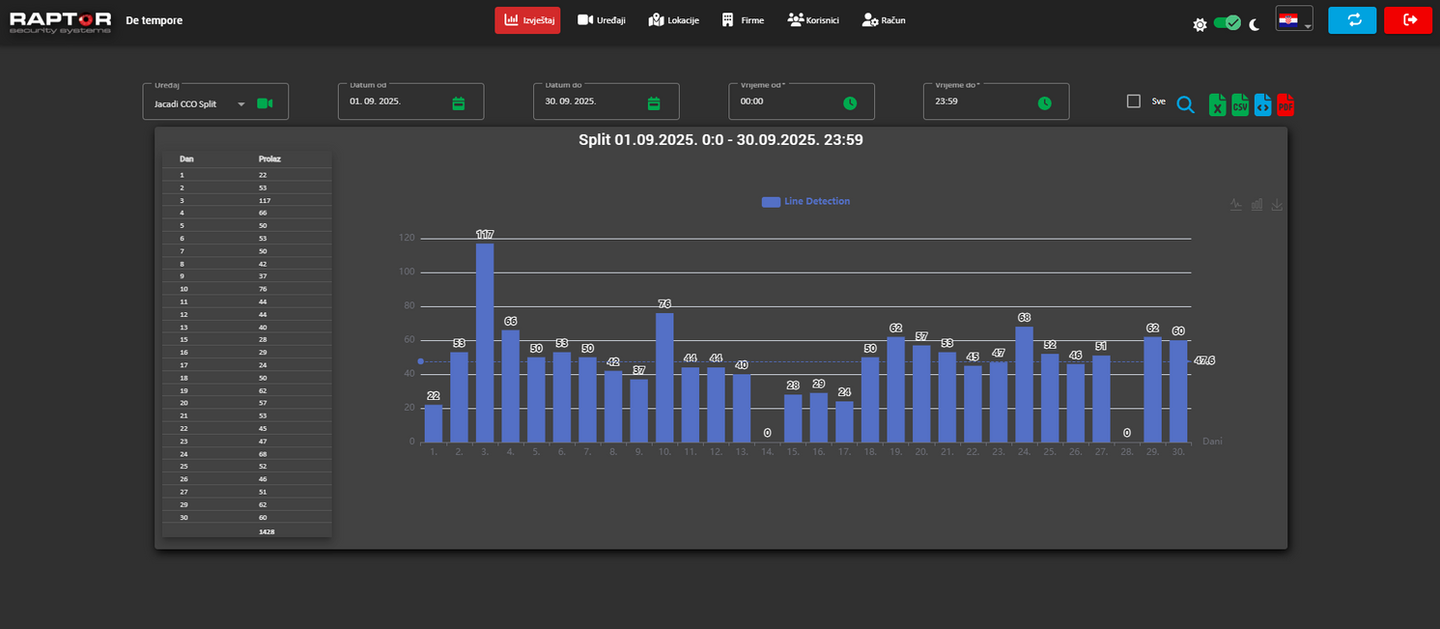
Task: Export report to Excel file
Action: (x=1217, y=104)
